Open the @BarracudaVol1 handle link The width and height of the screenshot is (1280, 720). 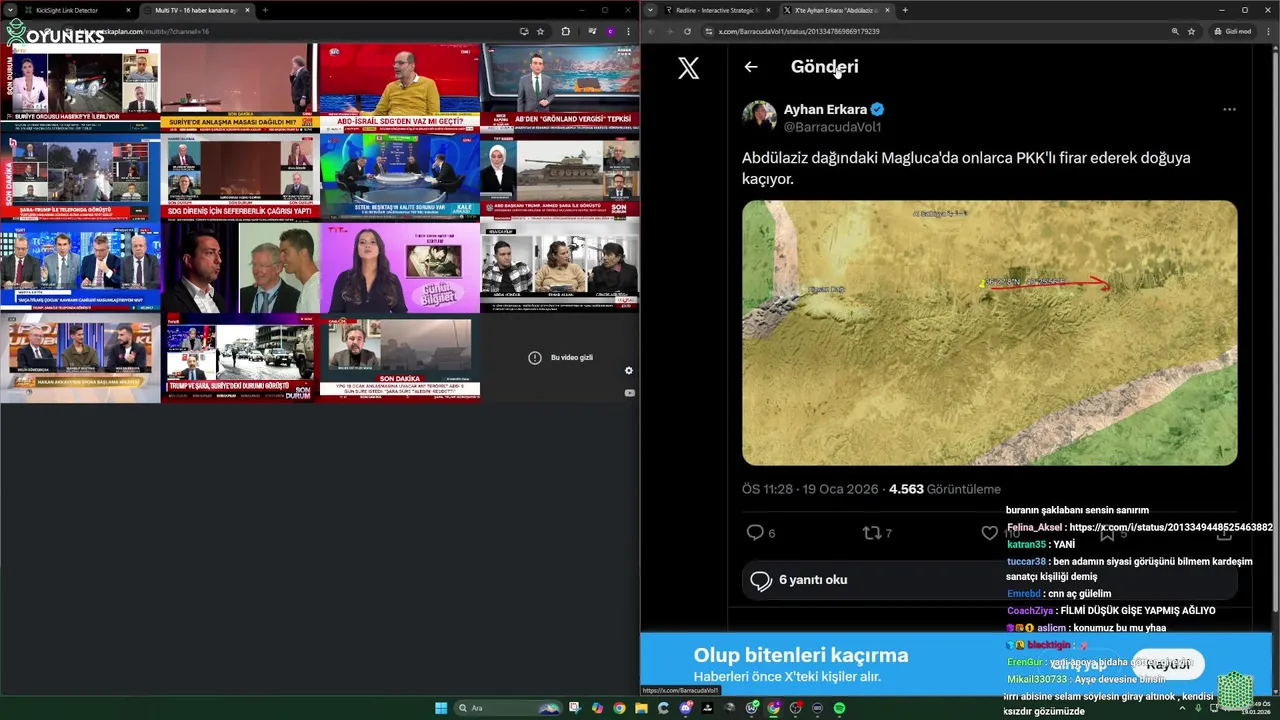(x=832, y=127)
